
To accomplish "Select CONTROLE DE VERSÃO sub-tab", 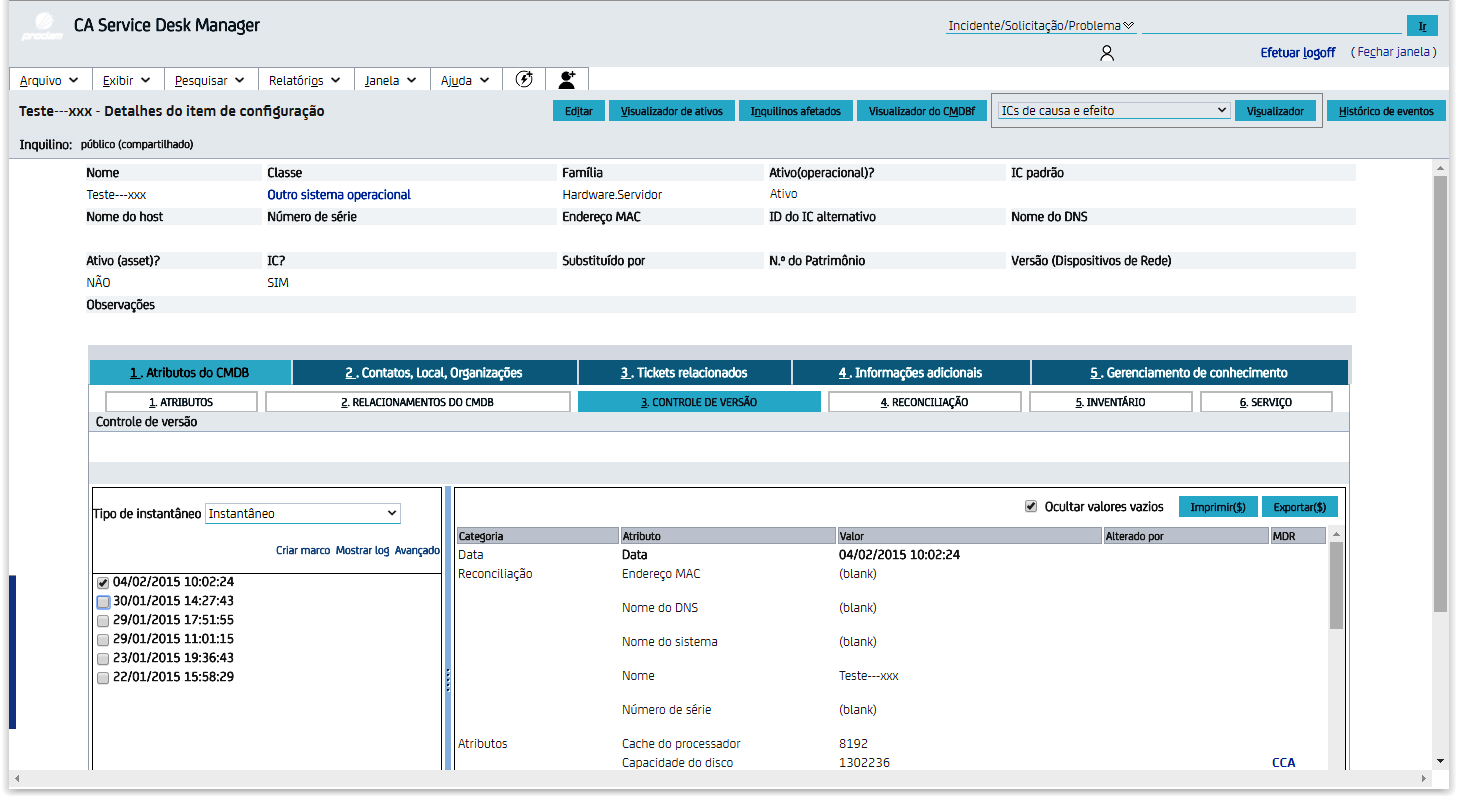I will (699, 402).
